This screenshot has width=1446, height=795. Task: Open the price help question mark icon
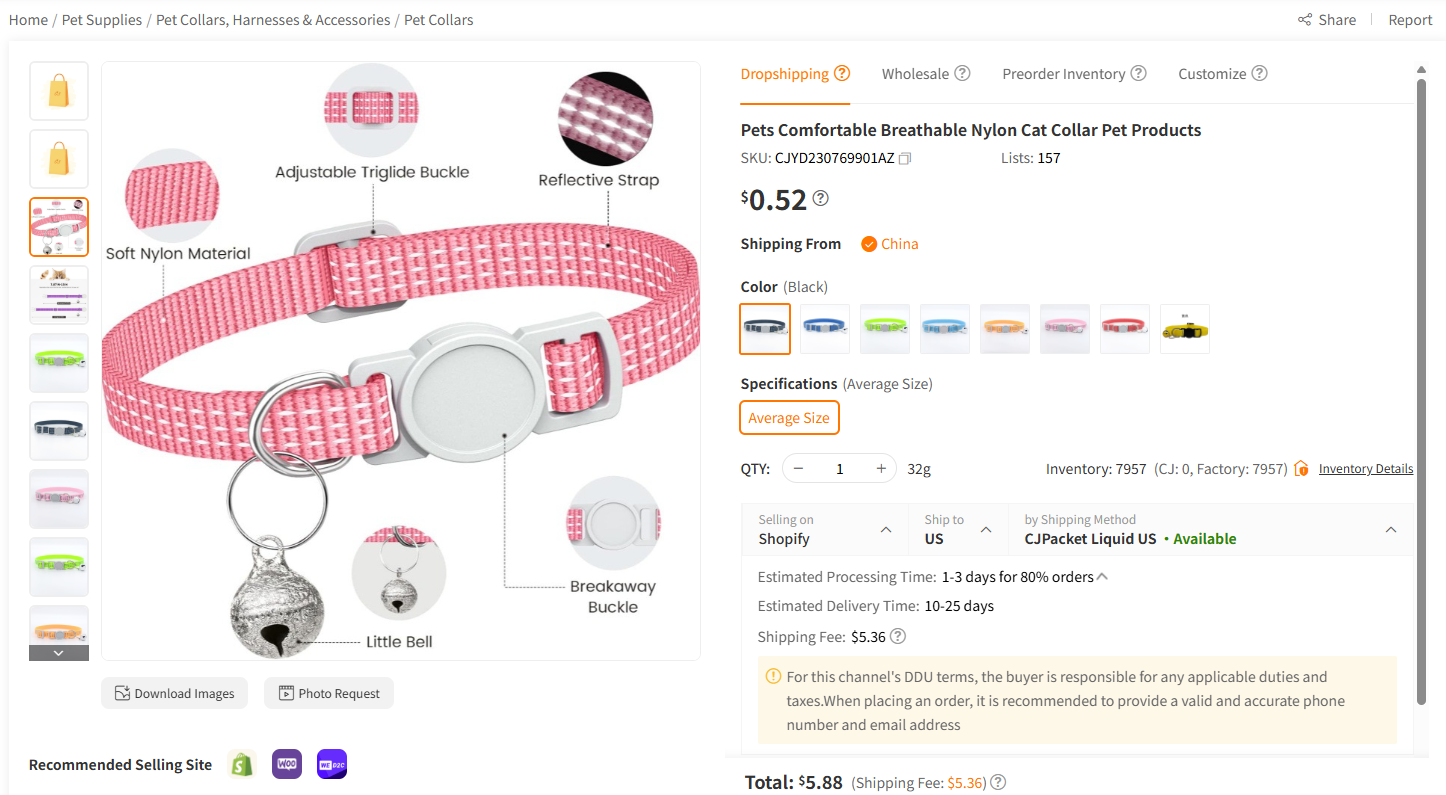click(820, 198)
